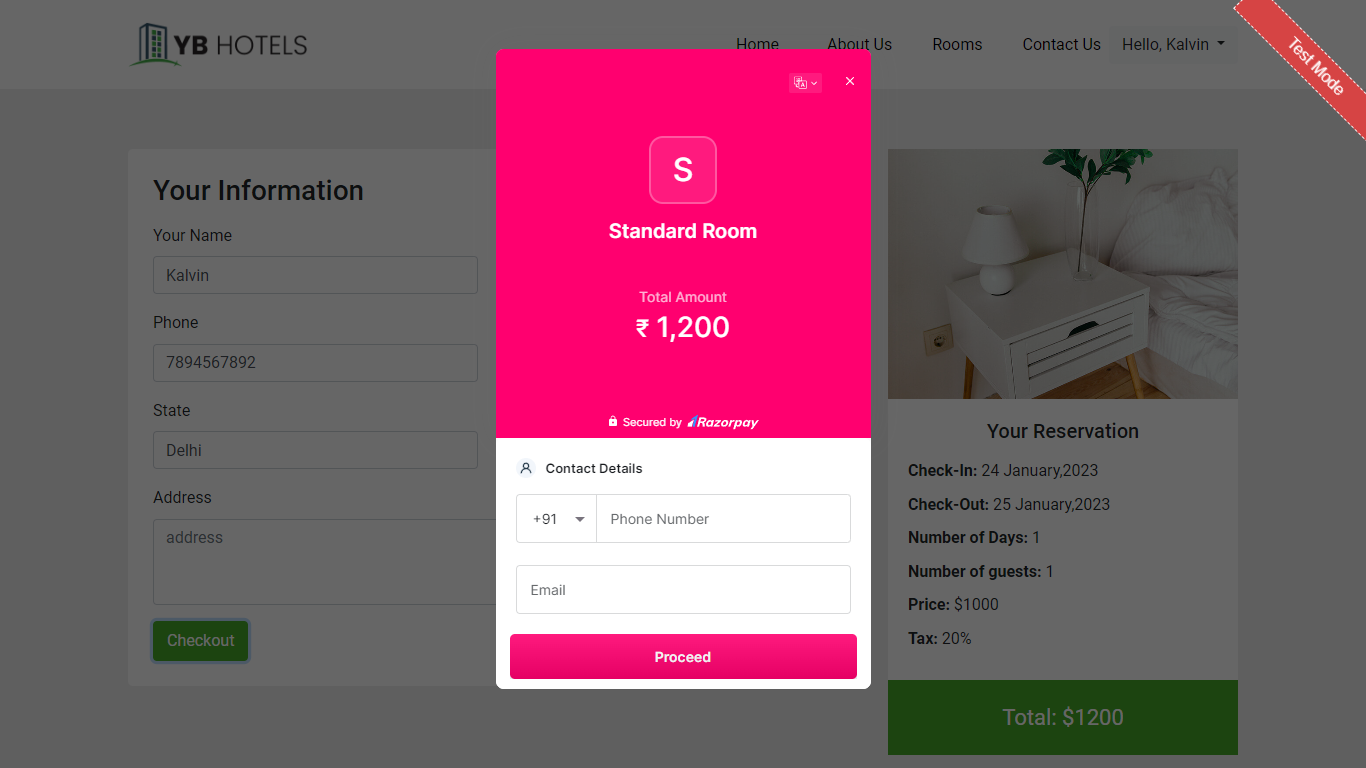1366x768 pixels.
Task: Click the Razorpay logo
Action: [x=723, y=422]
